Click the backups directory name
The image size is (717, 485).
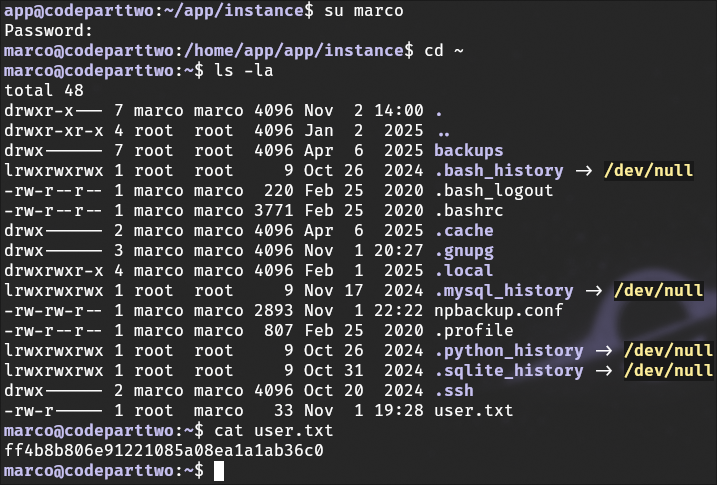[x=468, y=150]
